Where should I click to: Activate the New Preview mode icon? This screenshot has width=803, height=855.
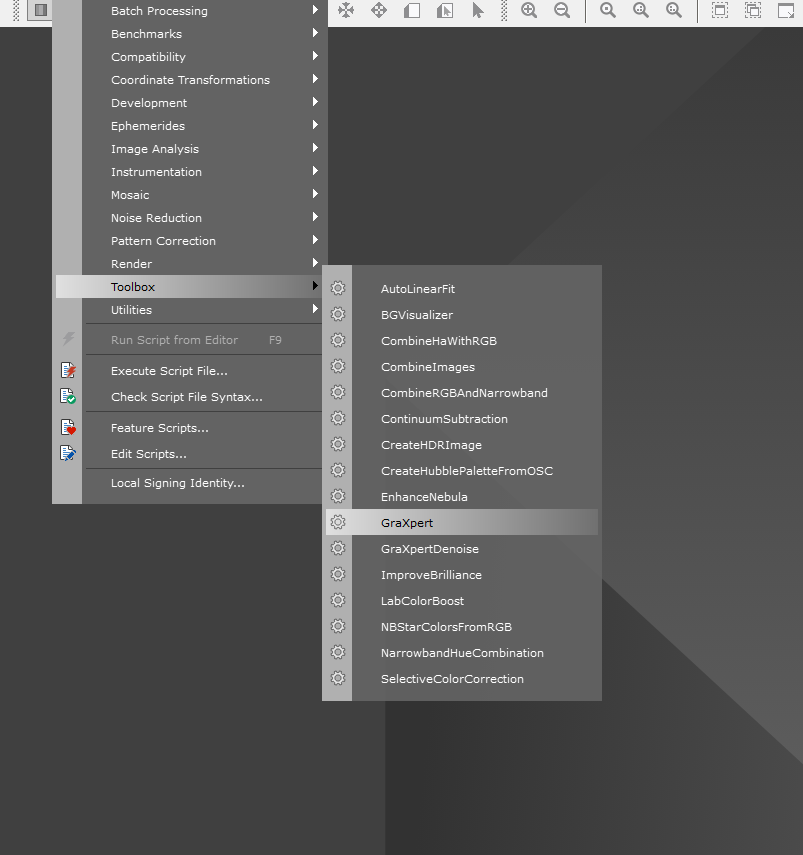[412, 10]
